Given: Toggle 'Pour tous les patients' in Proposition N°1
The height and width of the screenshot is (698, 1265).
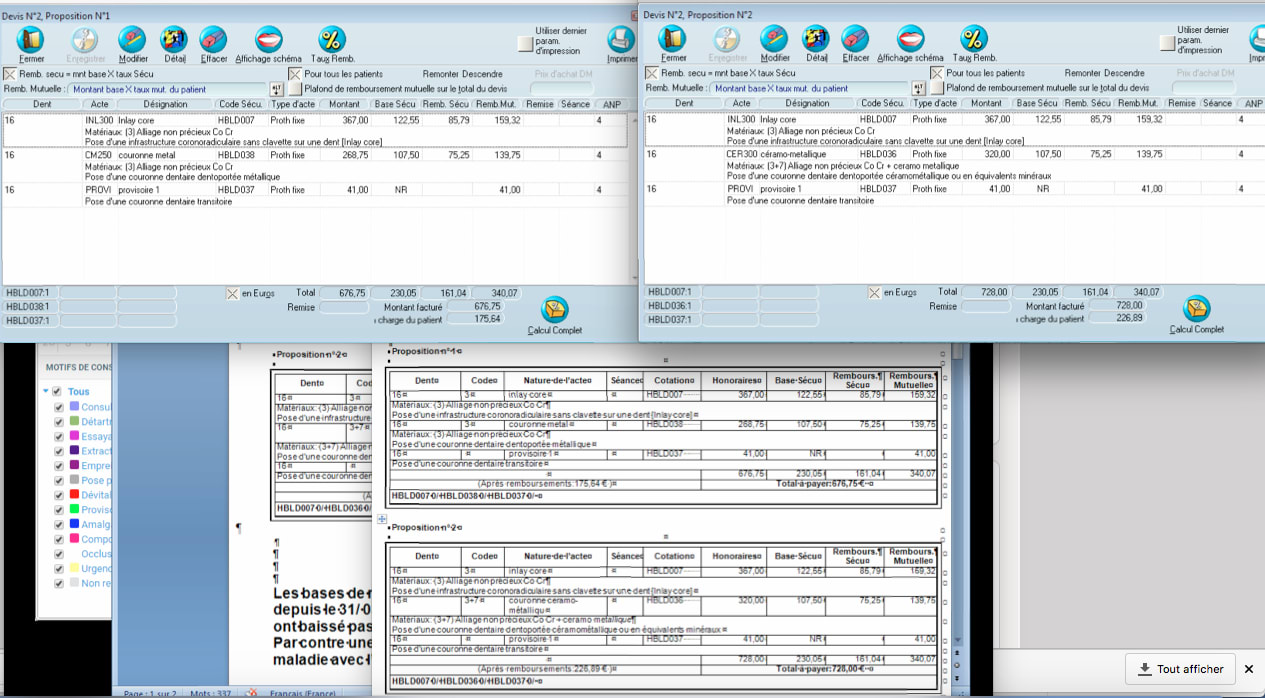Looking at the screenshot, I should point(296,73).
